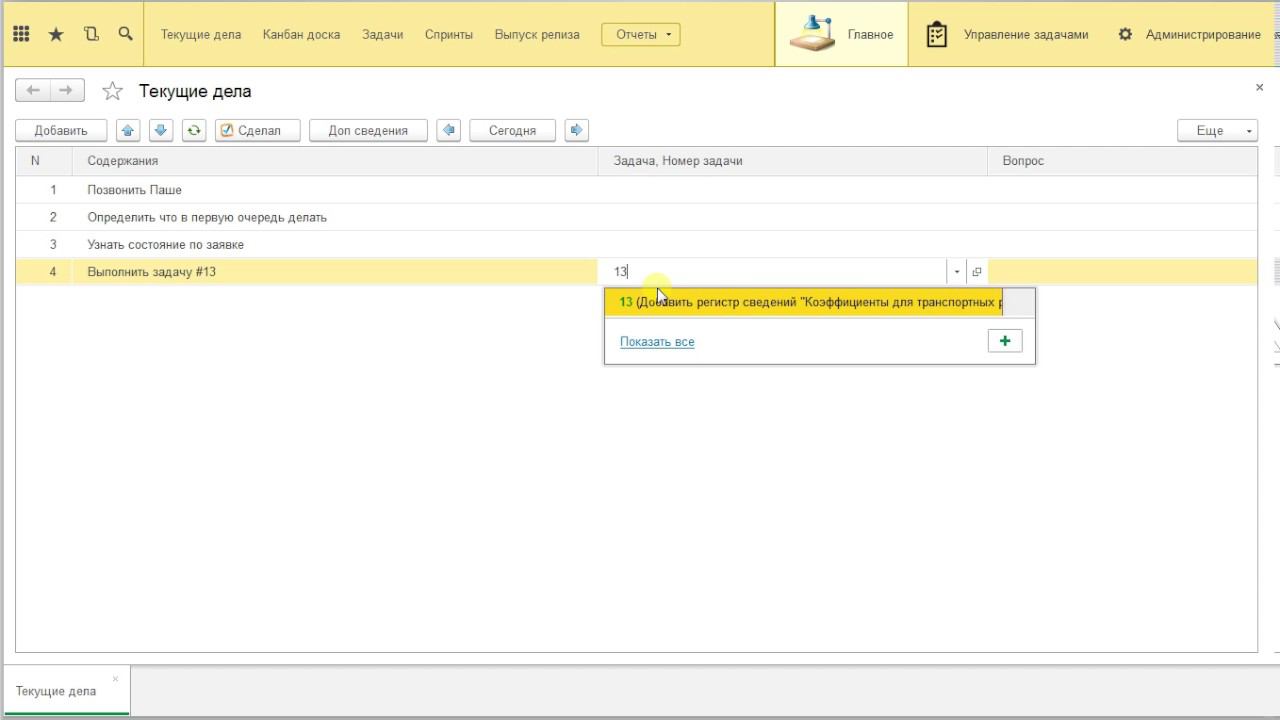Create new item with green plus
Viewport: 1280px width, 720px height.
1005,341
